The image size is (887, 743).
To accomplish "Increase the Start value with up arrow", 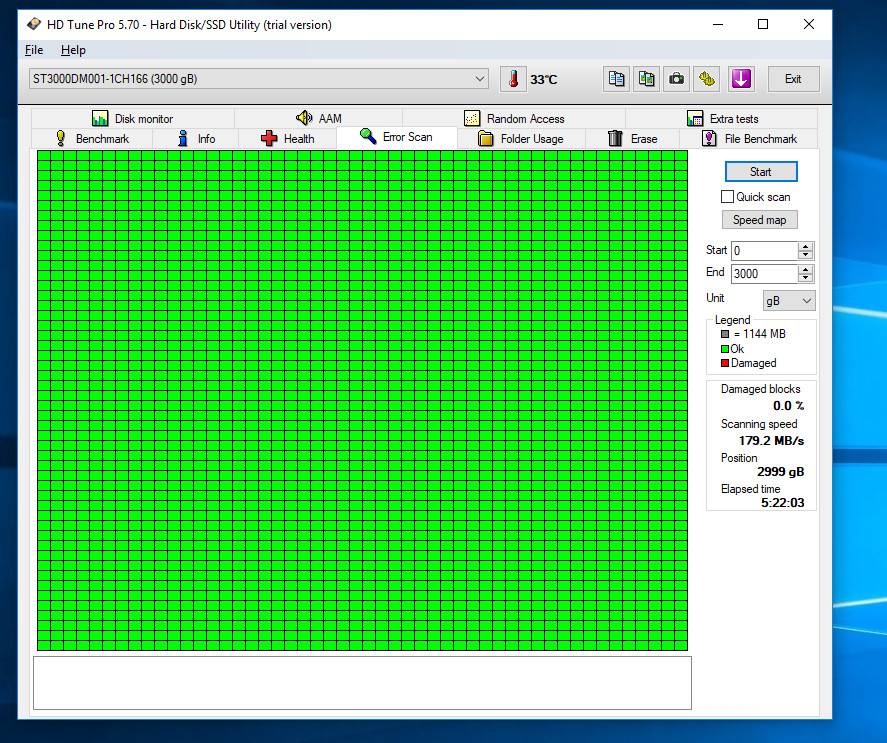I will (x=806, y=246).
